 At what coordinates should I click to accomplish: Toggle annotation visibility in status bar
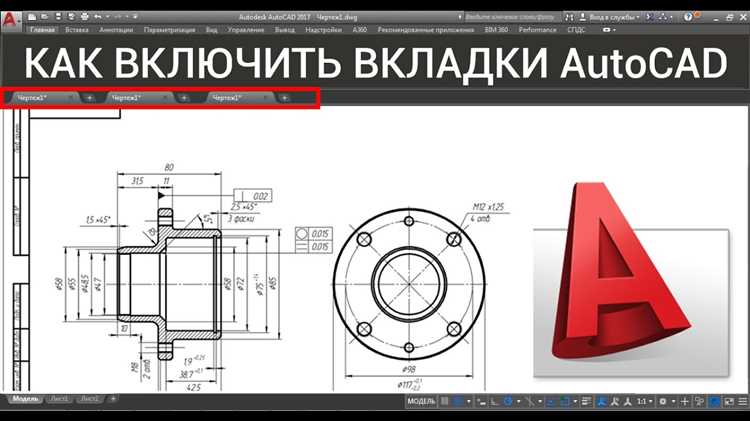(602, 401)
